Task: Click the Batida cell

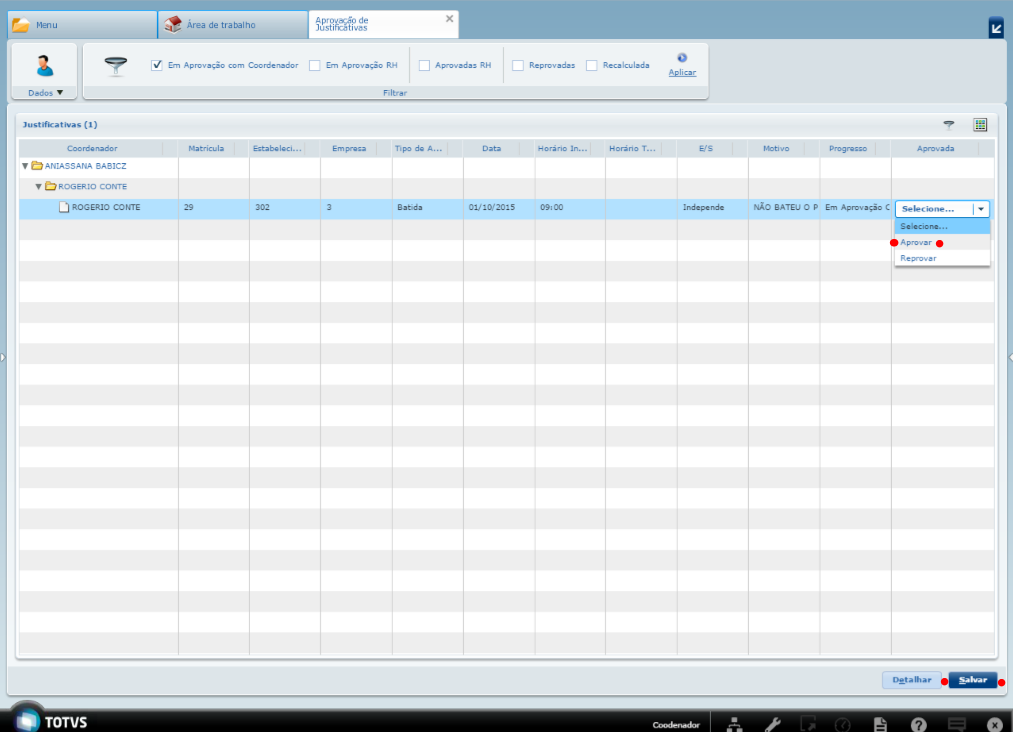Action: click(427, 207)
